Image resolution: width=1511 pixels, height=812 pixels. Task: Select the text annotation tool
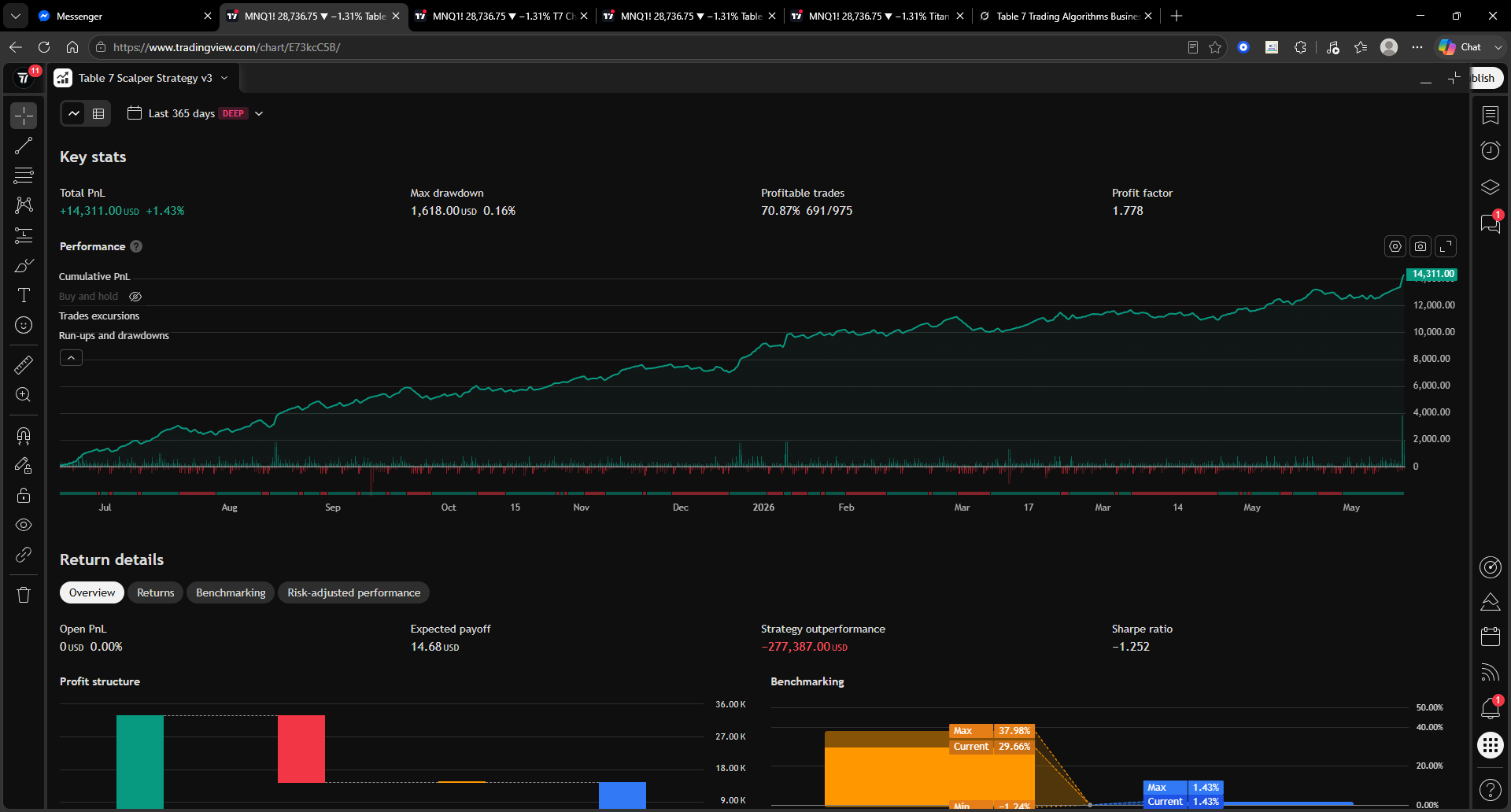(24, 295)
